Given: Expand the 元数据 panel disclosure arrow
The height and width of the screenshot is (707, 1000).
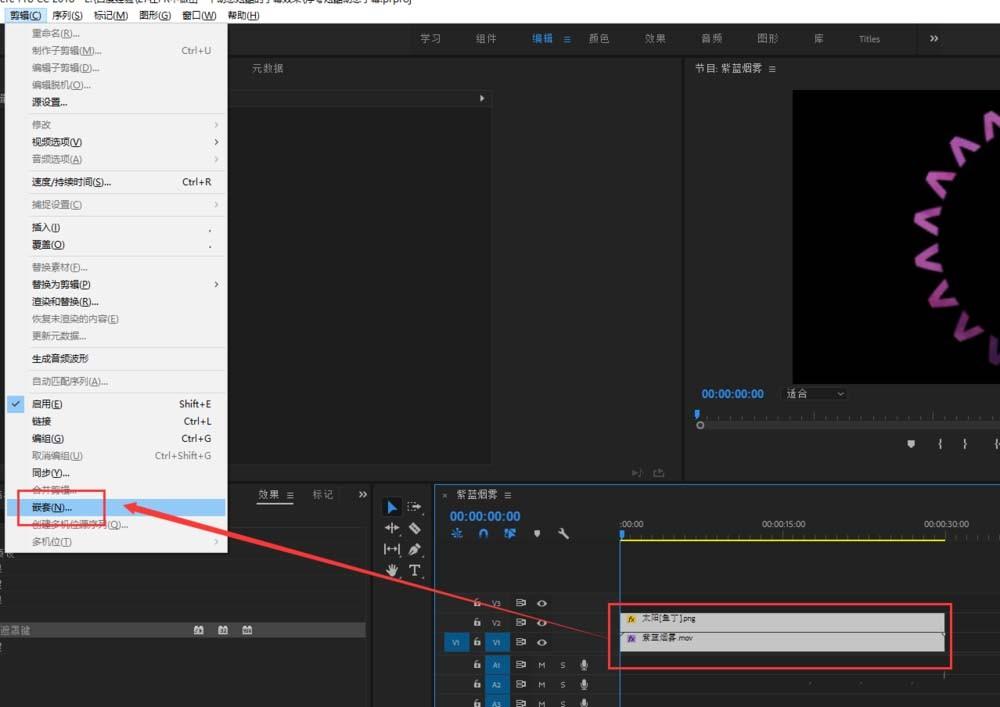Looking at the screenshot, I should pyautogui.click(x=481, y=98).
